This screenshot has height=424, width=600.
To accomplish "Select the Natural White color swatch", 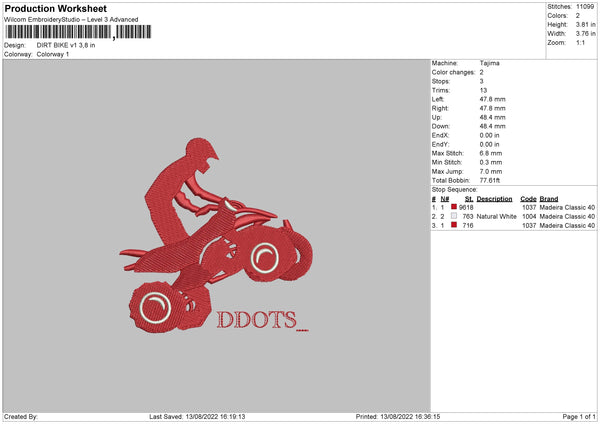I will click(454, 216).
